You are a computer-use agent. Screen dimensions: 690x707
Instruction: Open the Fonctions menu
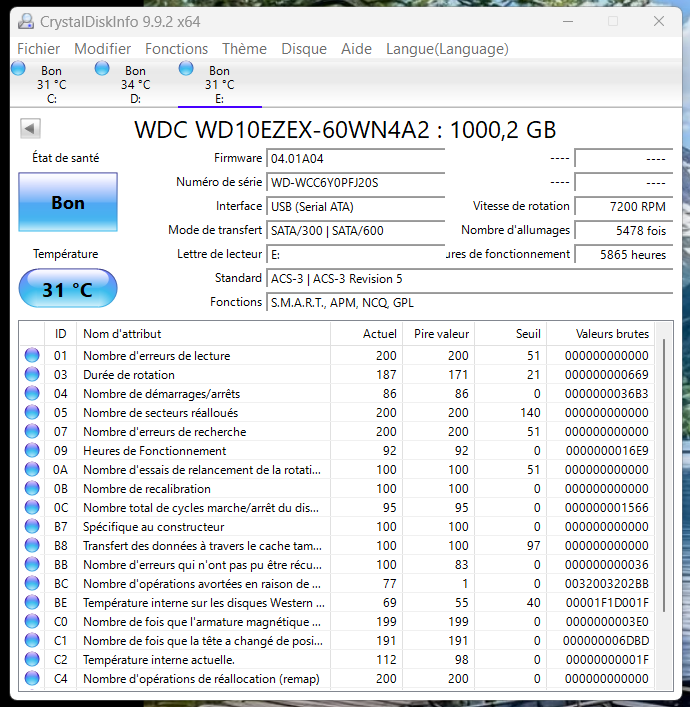click(x=176, y=49)
